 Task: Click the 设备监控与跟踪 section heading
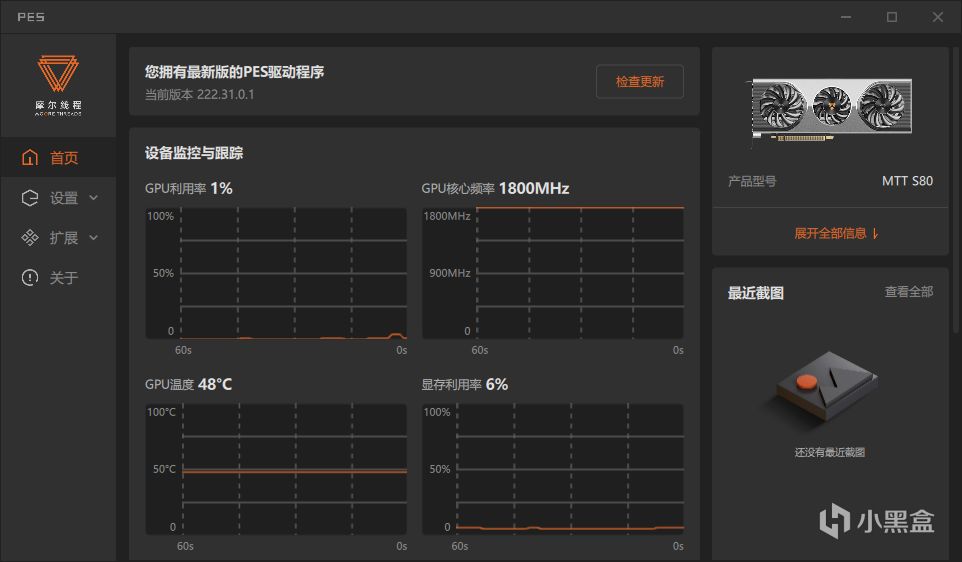click(x=194, y=153)
